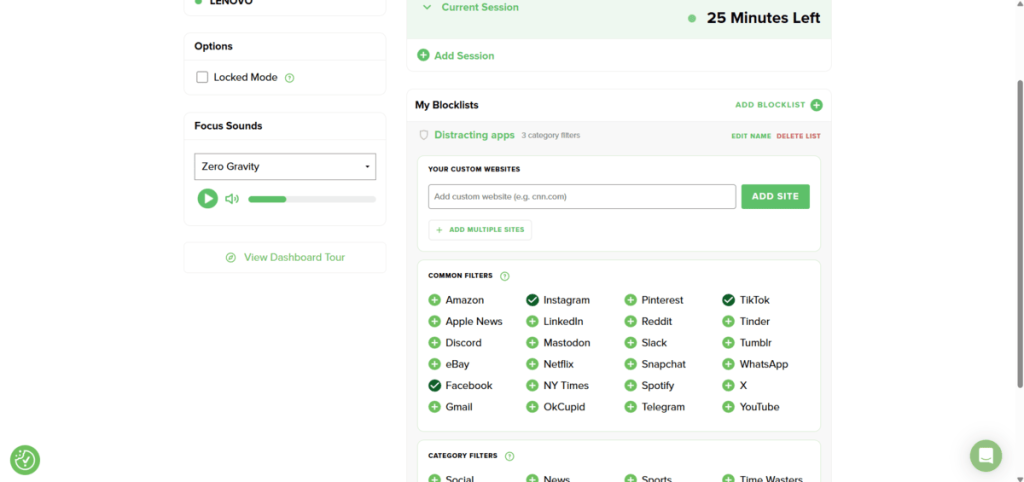This screenshot has width=1024, height=482.
Task: Open the Common Filters help icon
Action: point(504,276)
